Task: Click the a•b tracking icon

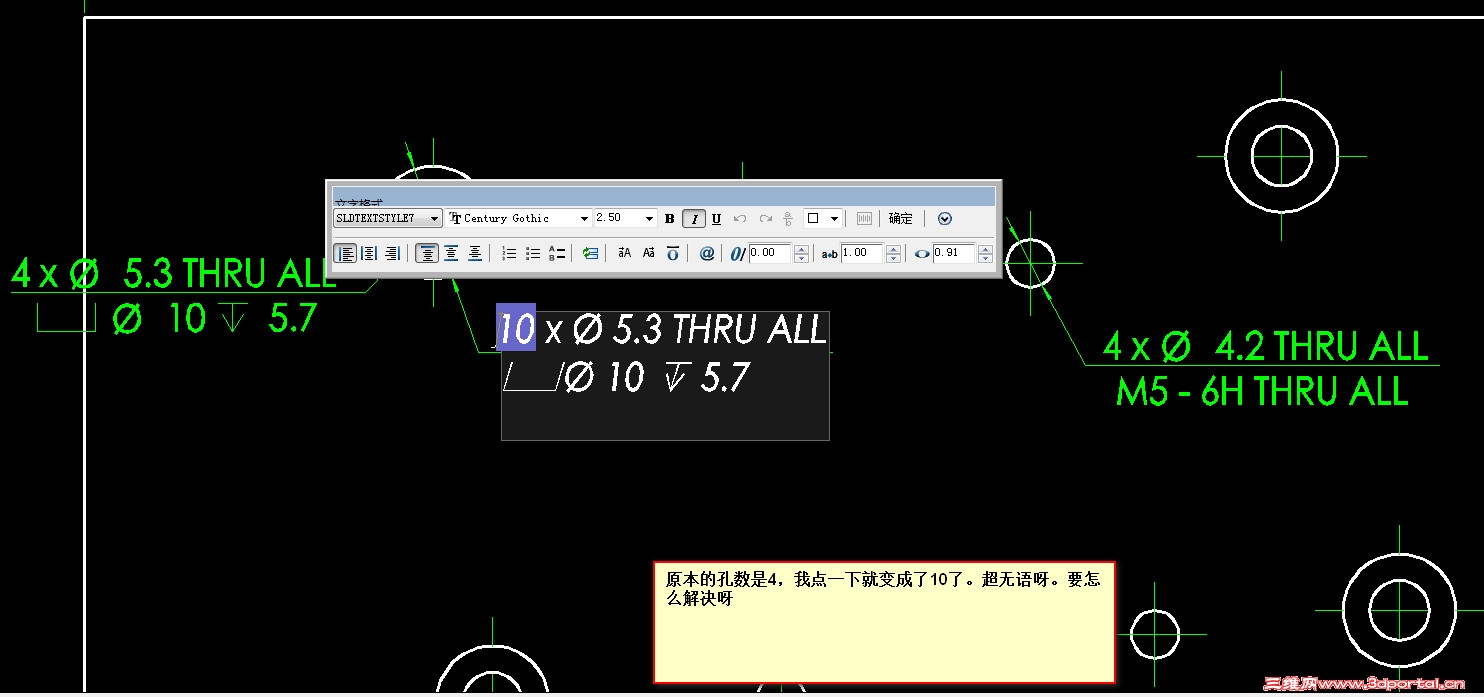Action: click(830, 254)
